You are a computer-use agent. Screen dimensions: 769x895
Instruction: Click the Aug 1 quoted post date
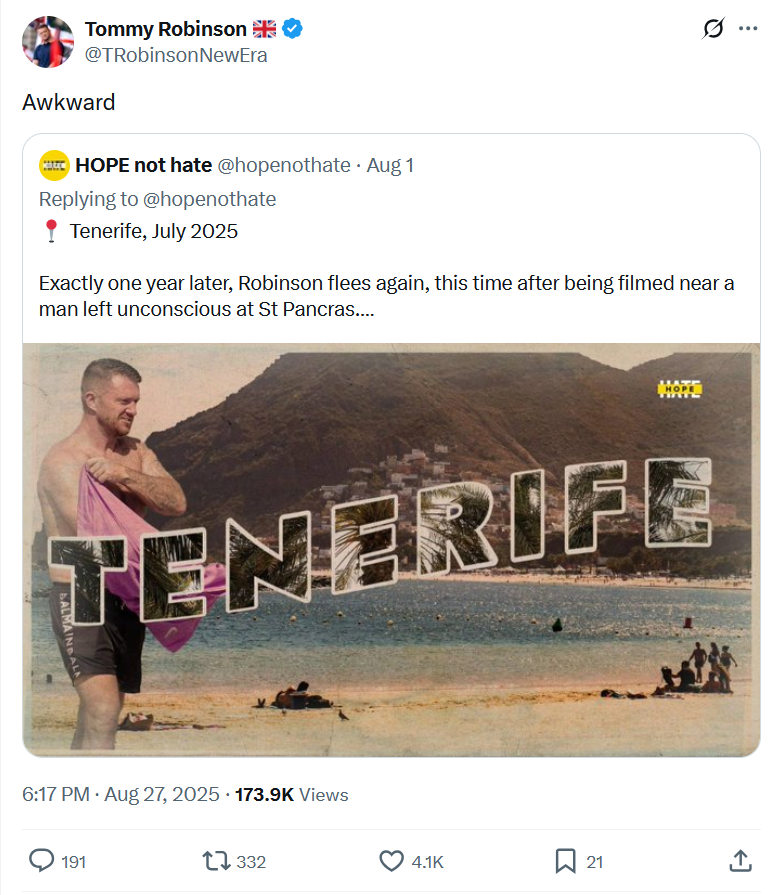click(390, 165)
